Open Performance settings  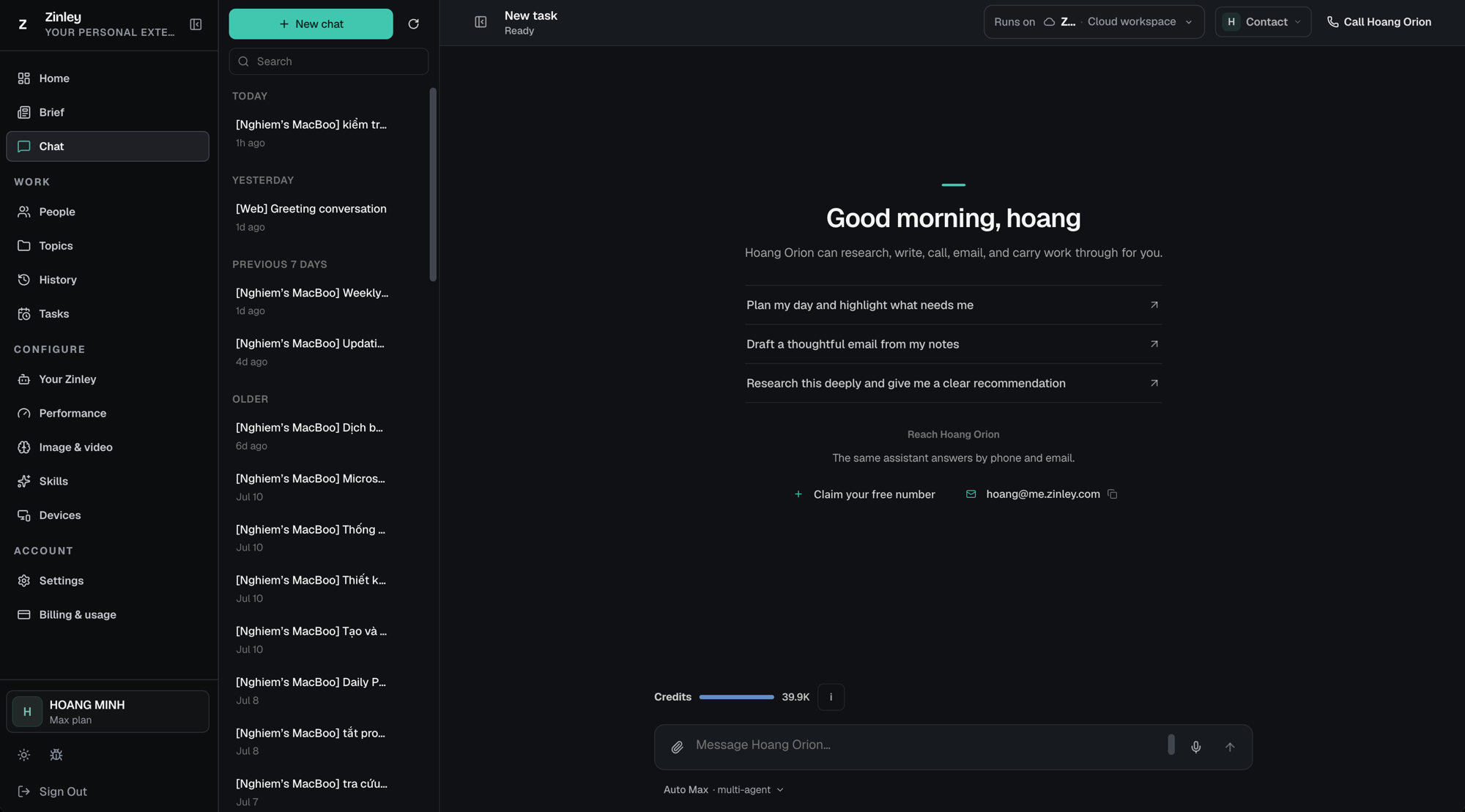108,414
